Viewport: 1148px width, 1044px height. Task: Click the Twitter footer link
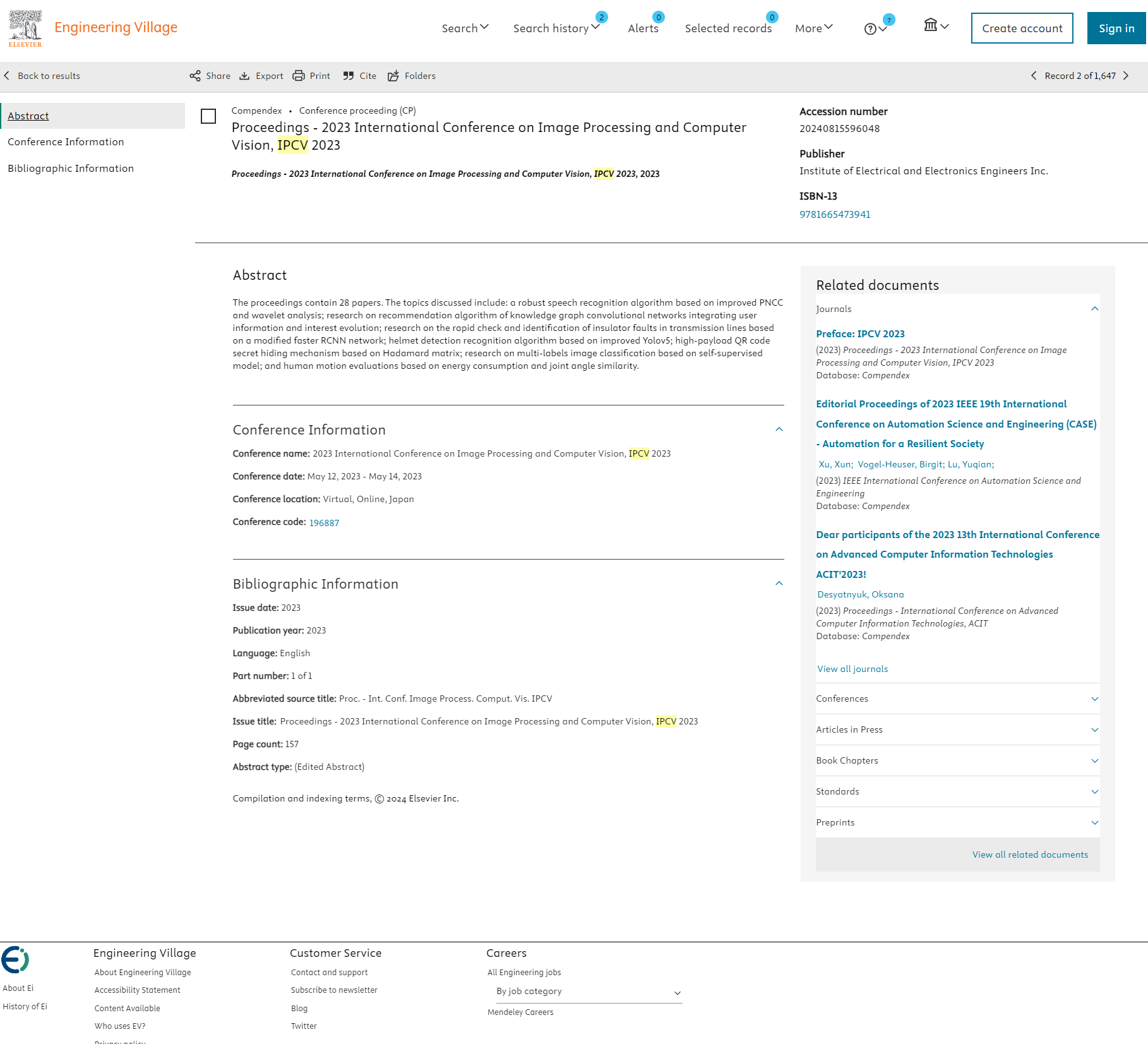[x=304, y=1026]
